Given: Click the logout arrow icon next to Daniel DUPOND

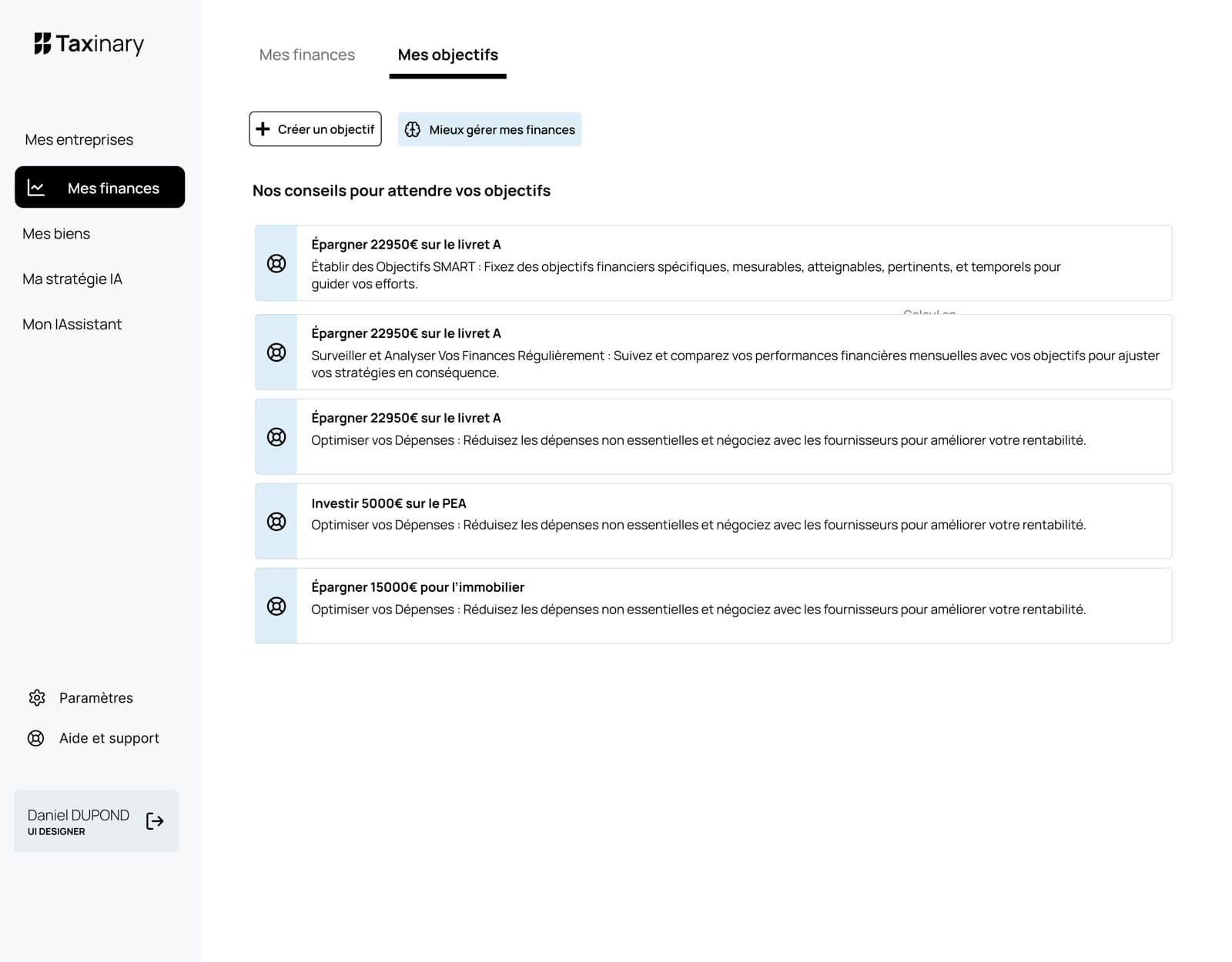Looking at the screenshot, I should tap(155, 821).
